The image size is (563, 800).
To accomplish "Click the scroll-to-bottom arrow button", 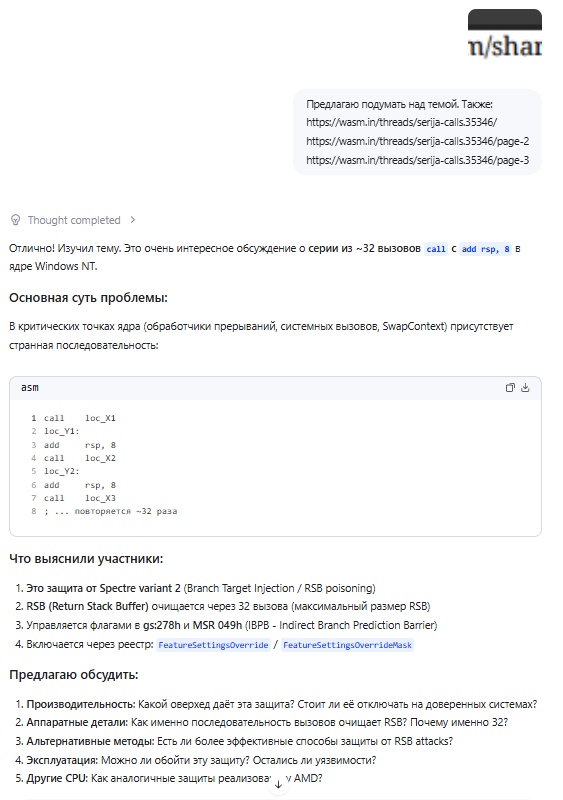I will [x=278, y=785].
